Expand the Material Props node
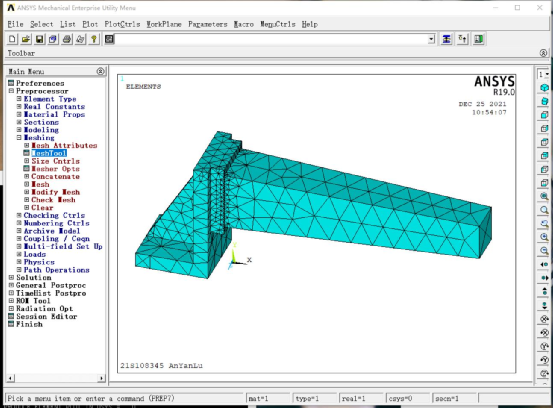Image resolution: width=554 pixels, height=409 pixels. click(19, 114)
